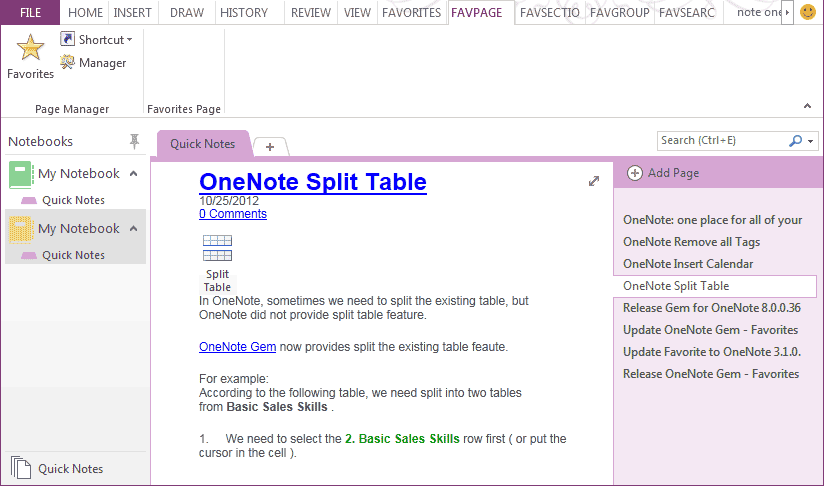The image size is (824, 486).
Task: Select the Quick Notes section tab
Action: [x=202, y=143]
